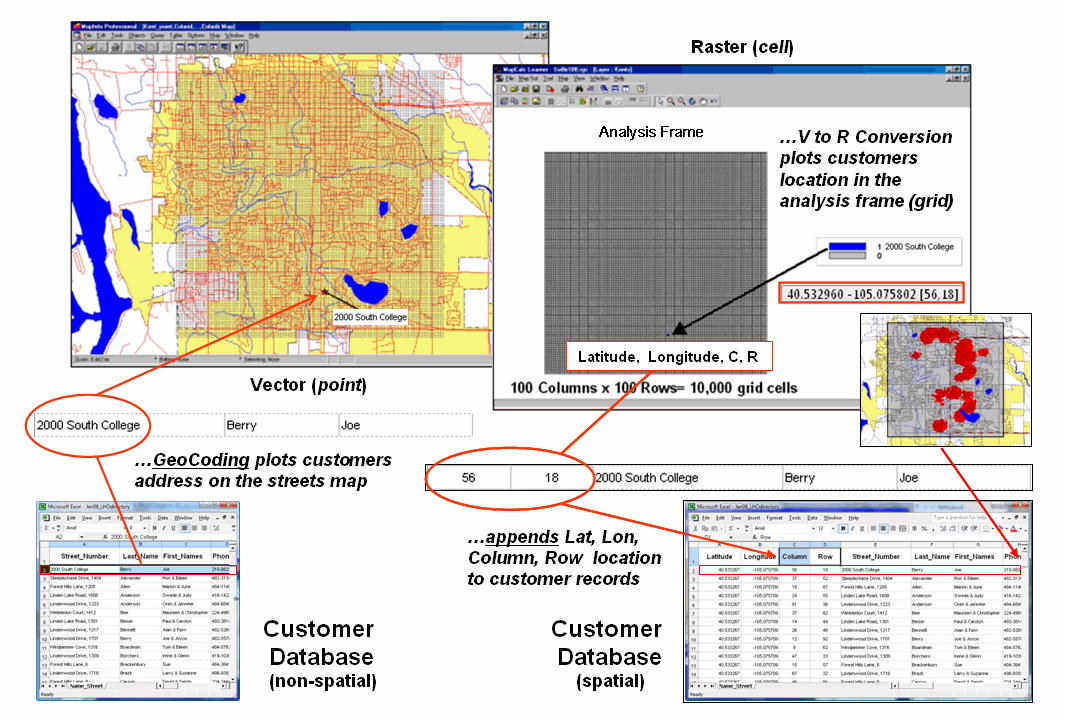Expand the Name Box dropdown in spatial Excel
The width and height of the screenshot is (1065, 721).
click(x=732, y=537)
